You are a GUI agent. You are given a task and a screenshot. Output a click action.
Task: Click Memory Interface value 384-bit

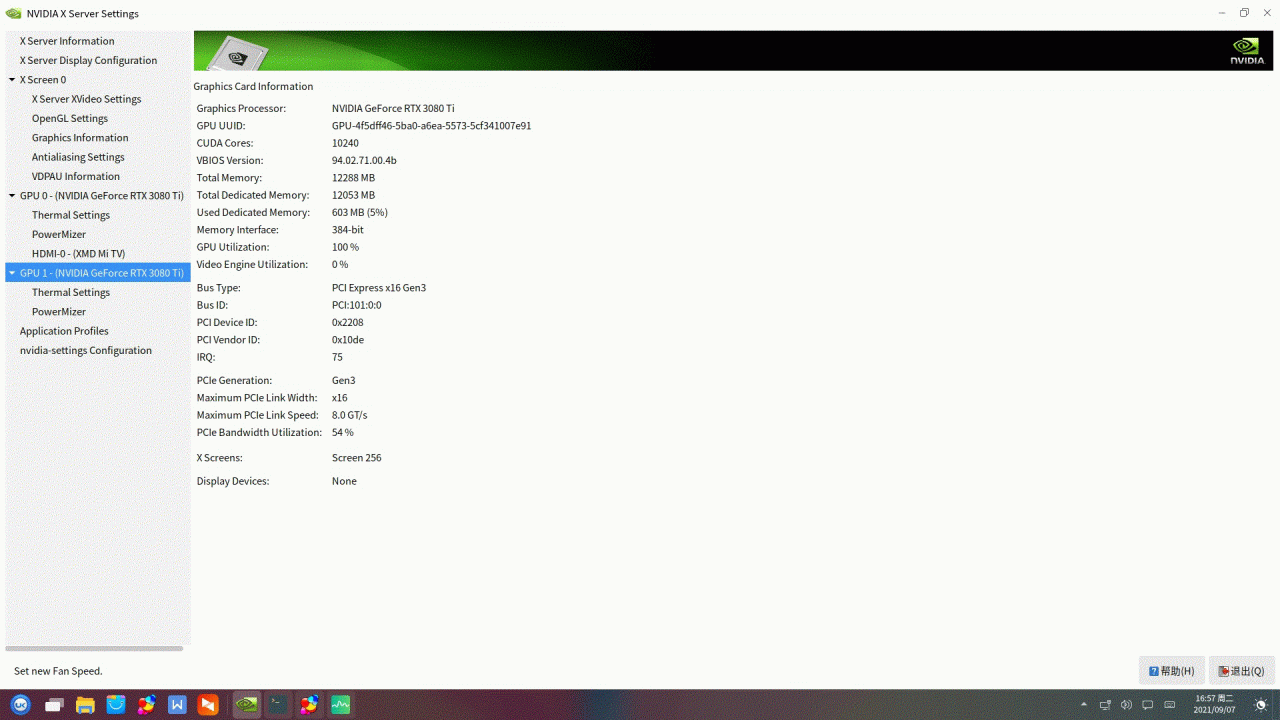click(347, 230)
